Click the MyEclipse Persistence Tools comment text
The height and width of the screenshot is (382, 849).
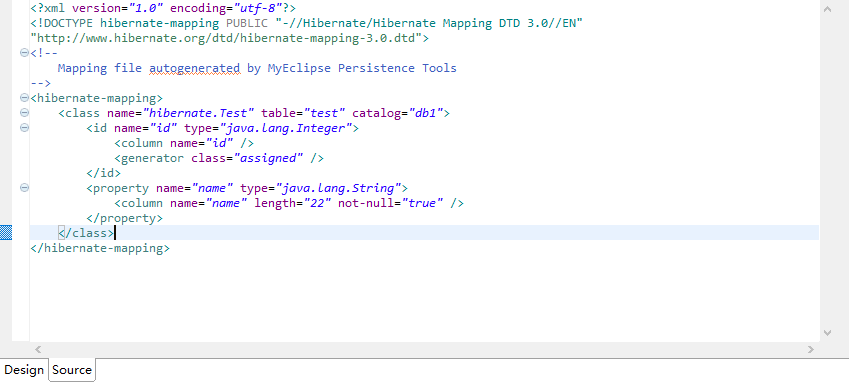[x=362, y=68]
